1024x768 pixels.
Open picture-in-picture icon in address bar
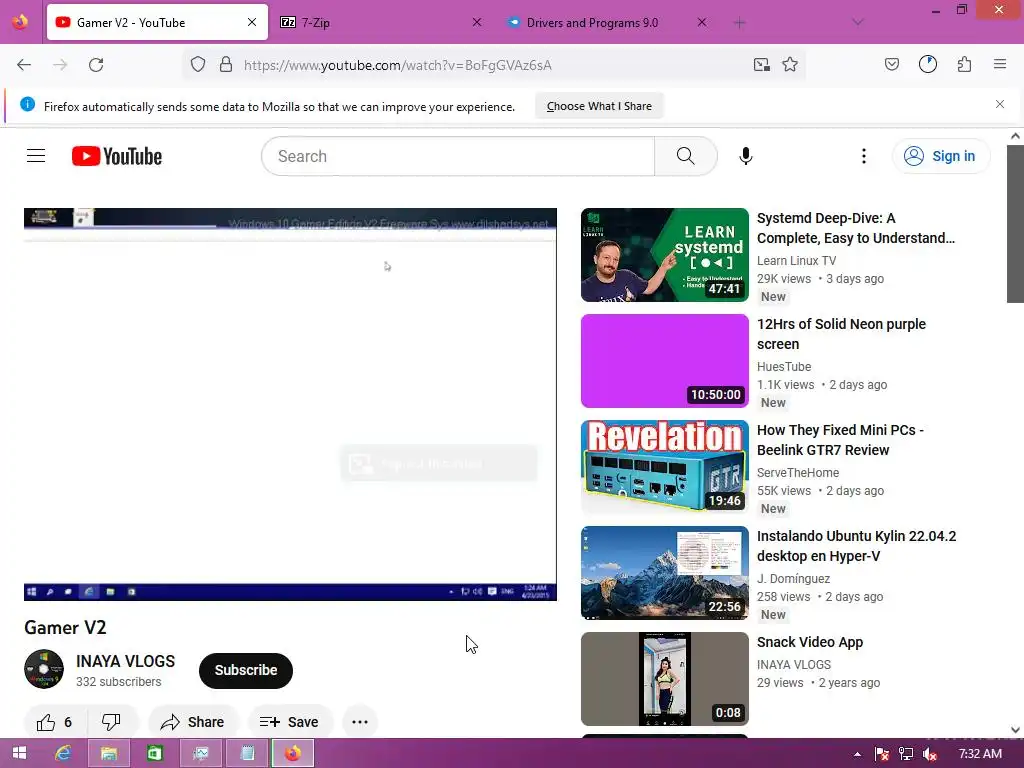[x=761, y=64]
